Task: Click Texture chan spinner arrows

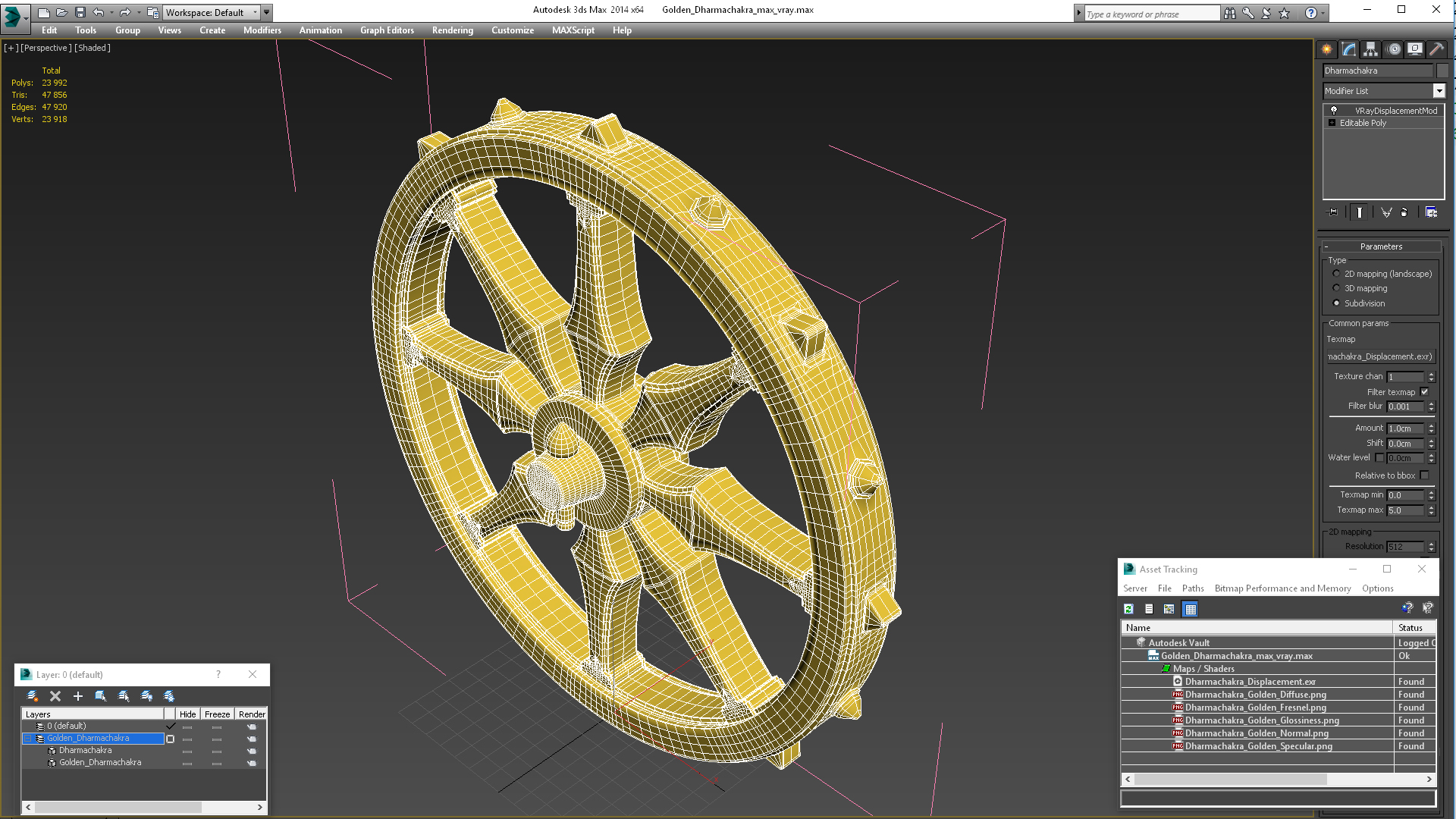Action: click(x=1431, y=377)
